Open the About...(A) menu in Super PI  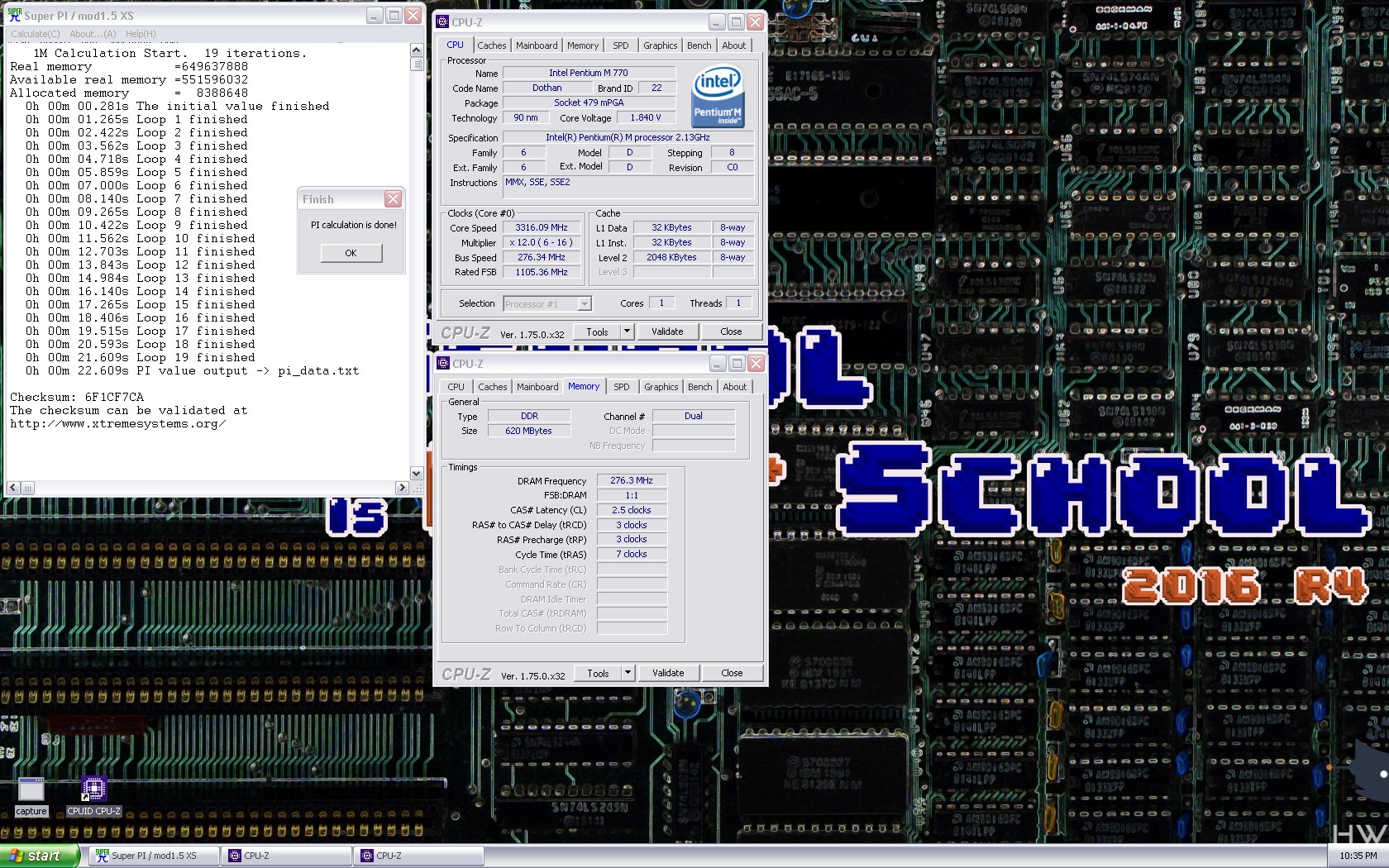click(93, 34)
